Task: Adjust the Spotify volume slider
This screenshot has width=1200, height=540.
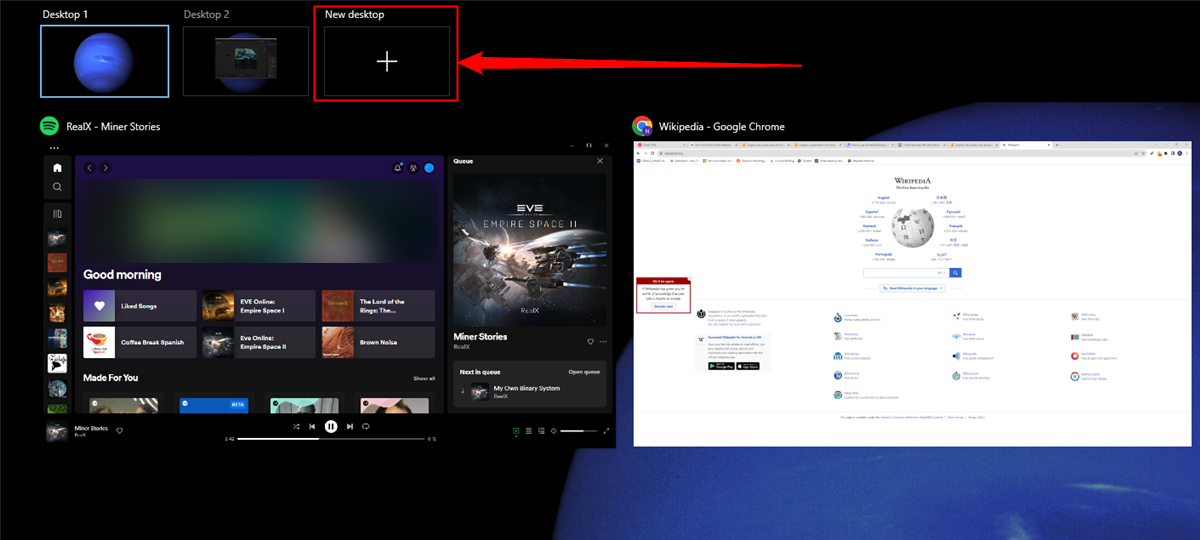Action: (x=577, y=431)
